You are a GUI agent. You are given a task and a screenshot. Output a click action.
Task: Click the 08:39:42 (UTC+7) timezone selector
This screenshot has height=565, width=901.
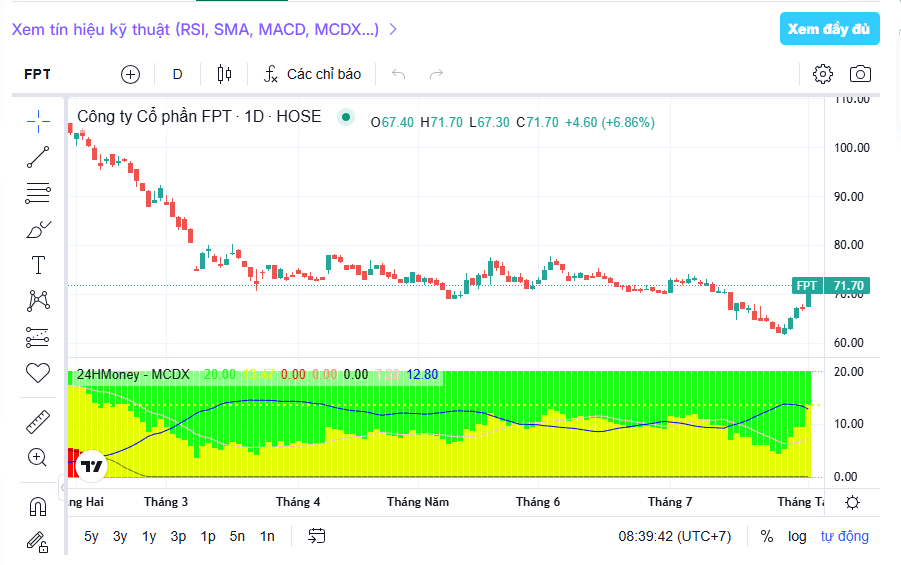[x=675, y=536]
